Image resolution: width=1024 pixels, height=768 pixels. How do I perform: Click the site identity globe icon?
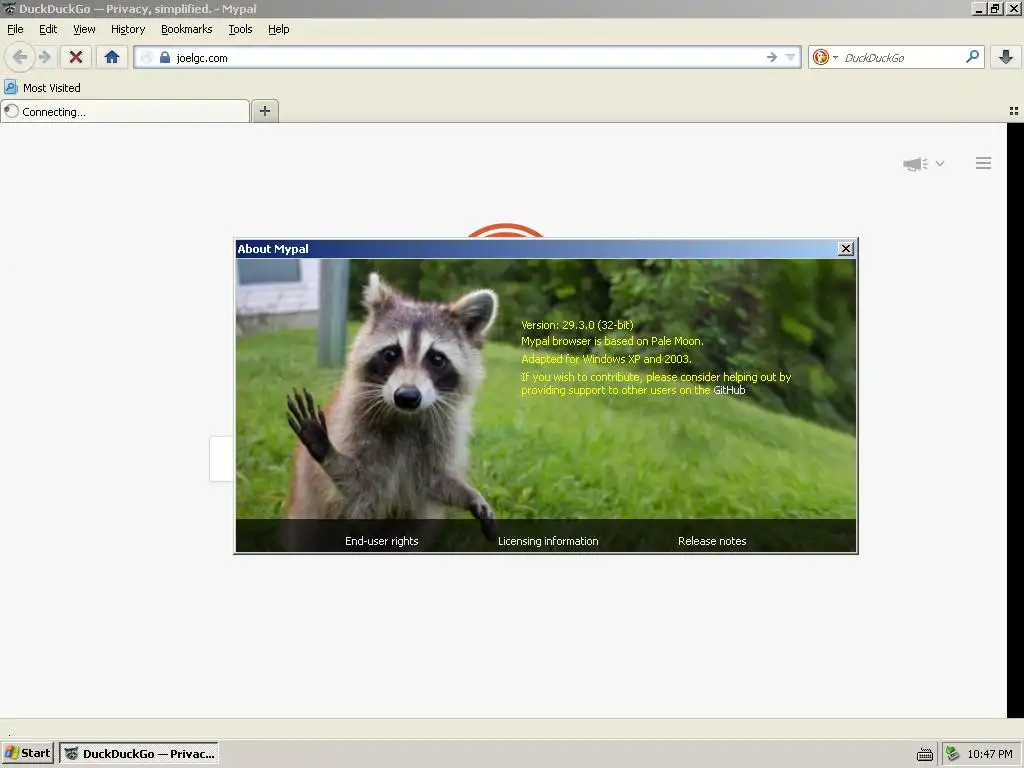tap(148, 57)
